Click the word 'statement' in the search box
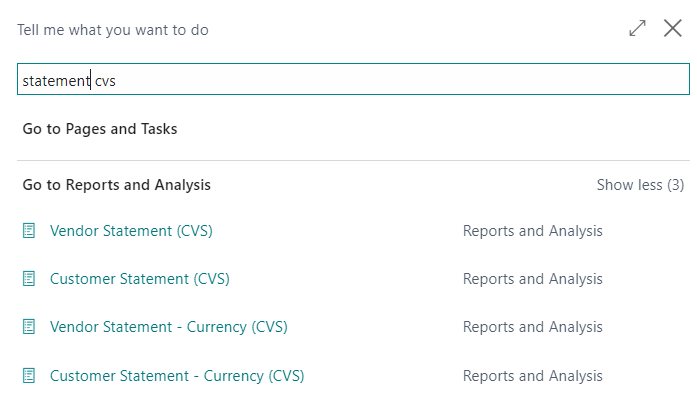The image size is (697, 404). pyautogui.click(x=56, y=81)
